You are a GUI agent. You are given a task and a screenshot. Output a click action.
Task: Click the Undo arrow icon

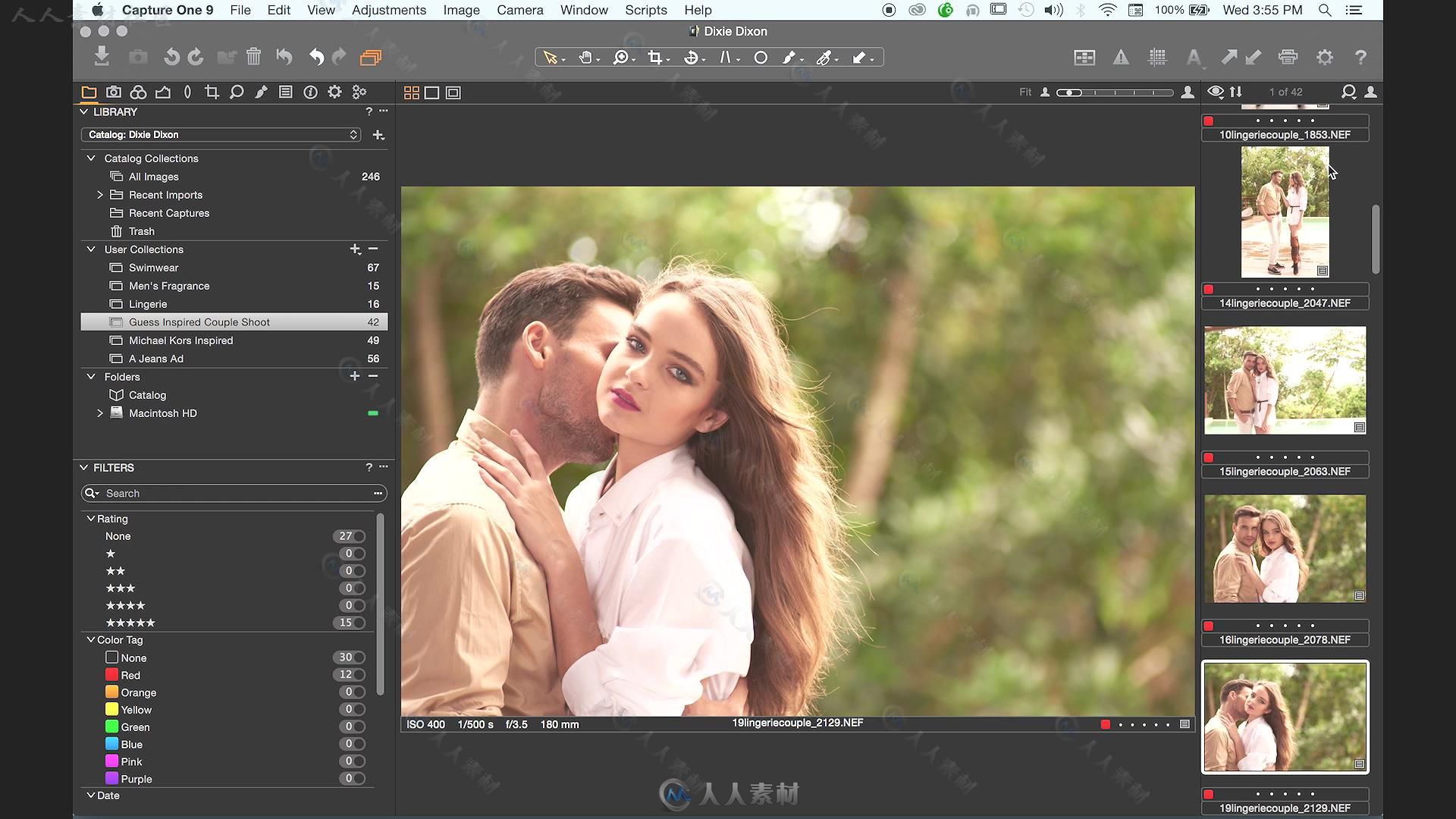[316, 57]
